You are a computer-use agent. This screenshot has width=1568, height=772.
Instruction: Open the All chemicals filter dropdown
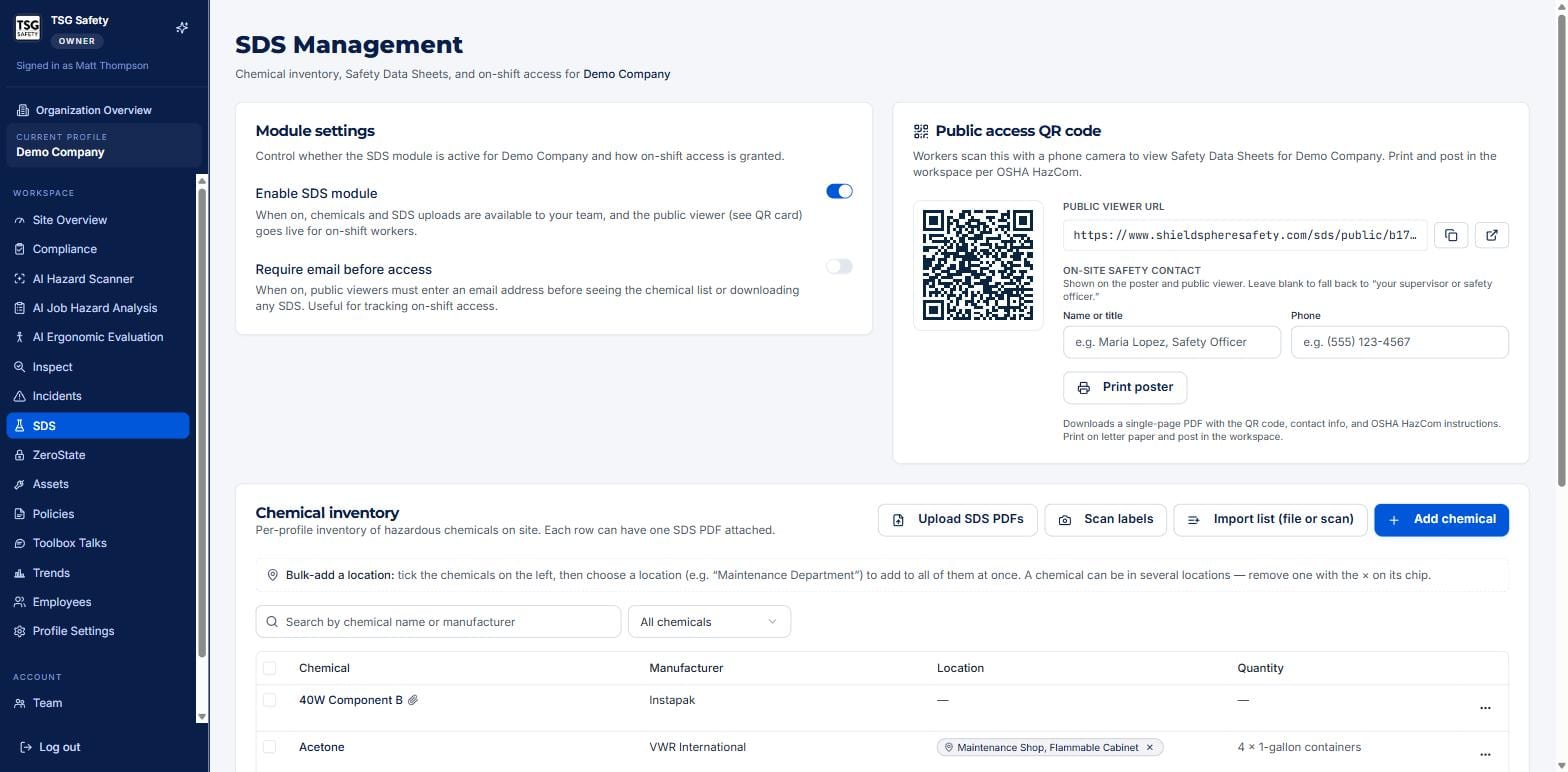click(x=709, y=622)
